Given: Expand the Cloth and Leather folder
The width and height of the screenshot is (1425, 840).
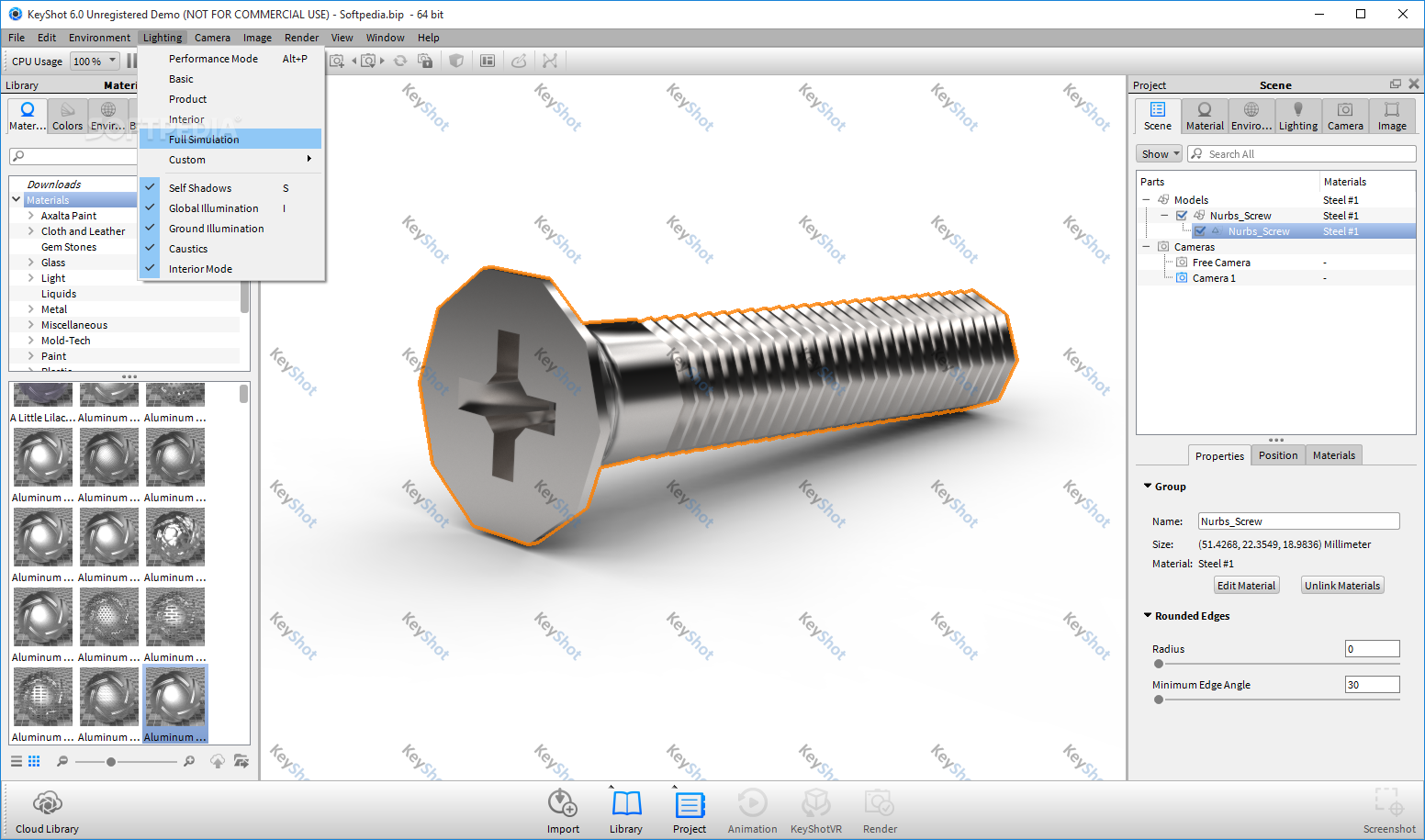Looking at the screenshot, I should pyautogui.click(x=31, y=231).
